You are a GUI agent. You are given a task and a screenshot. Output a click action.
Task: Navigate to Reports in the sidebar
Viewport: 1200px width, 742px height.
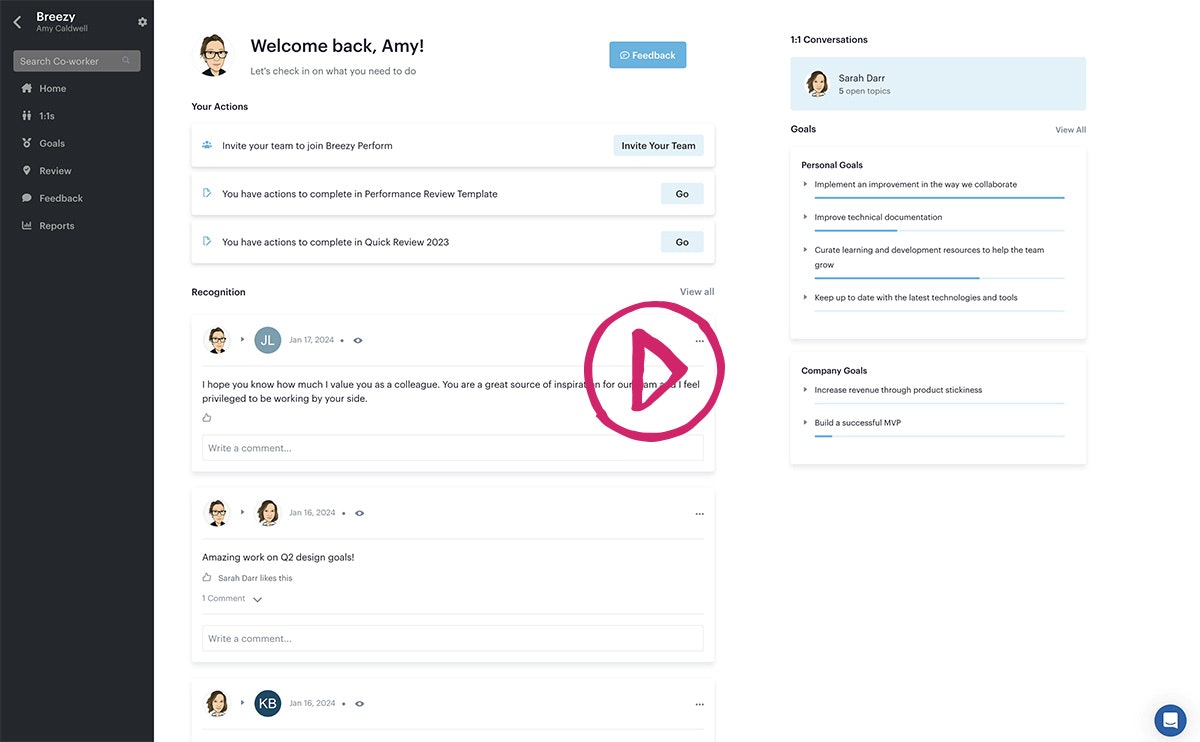pos(56,226)
